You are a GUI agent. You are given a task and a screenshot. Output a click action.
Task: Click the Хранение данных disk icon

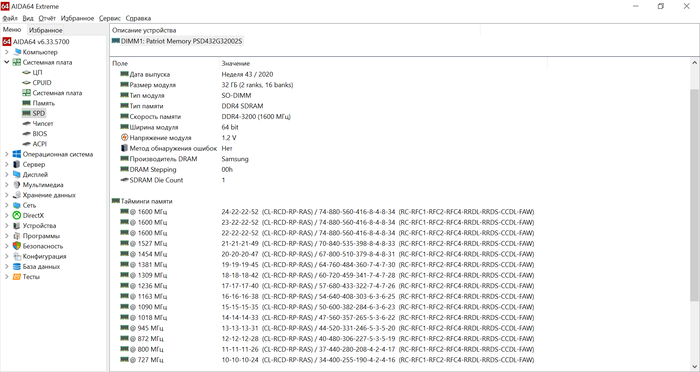click(x=17, y=195)
